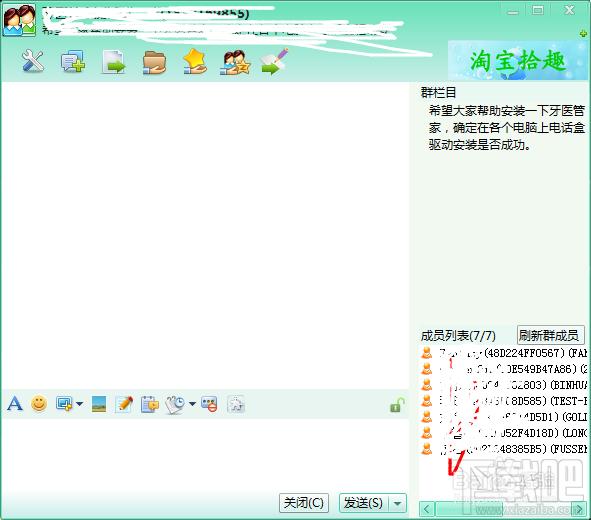Click the clipboard quick-reply icon
Viewport: 591px width, 520px height.
150,404
